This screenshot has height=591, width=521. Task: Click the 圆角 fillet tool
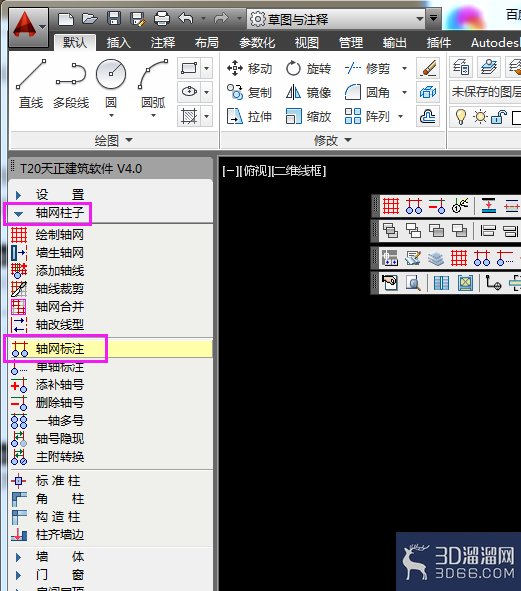368,92
